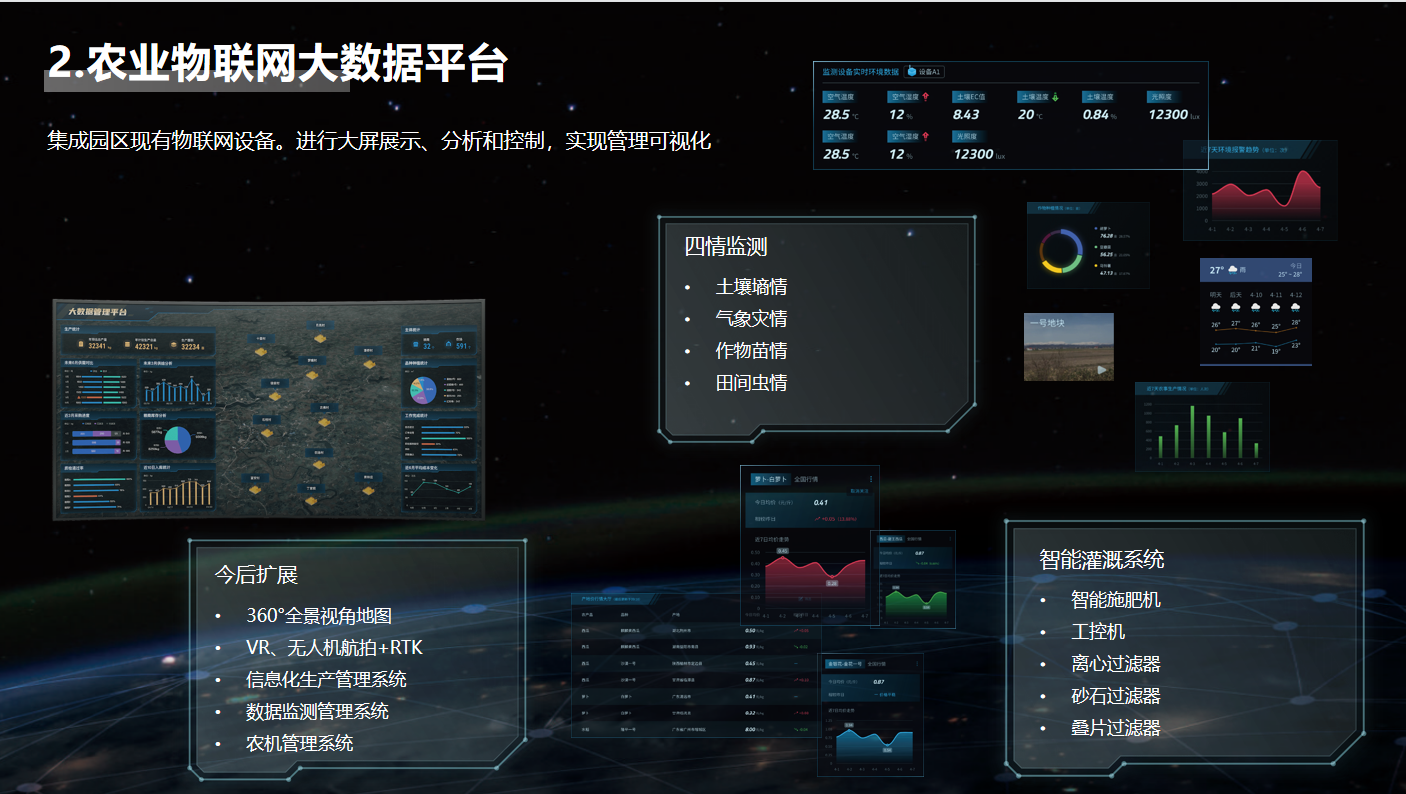Switch to 全国行情 tab in 萝卜 card
This screenshot has width=1406, height=794.
[x=807, y=479]
